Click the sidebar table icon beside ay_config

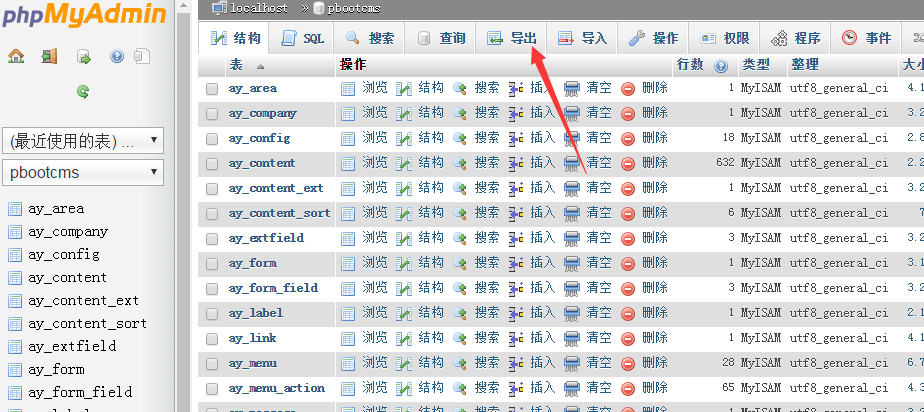click(15, 255)
